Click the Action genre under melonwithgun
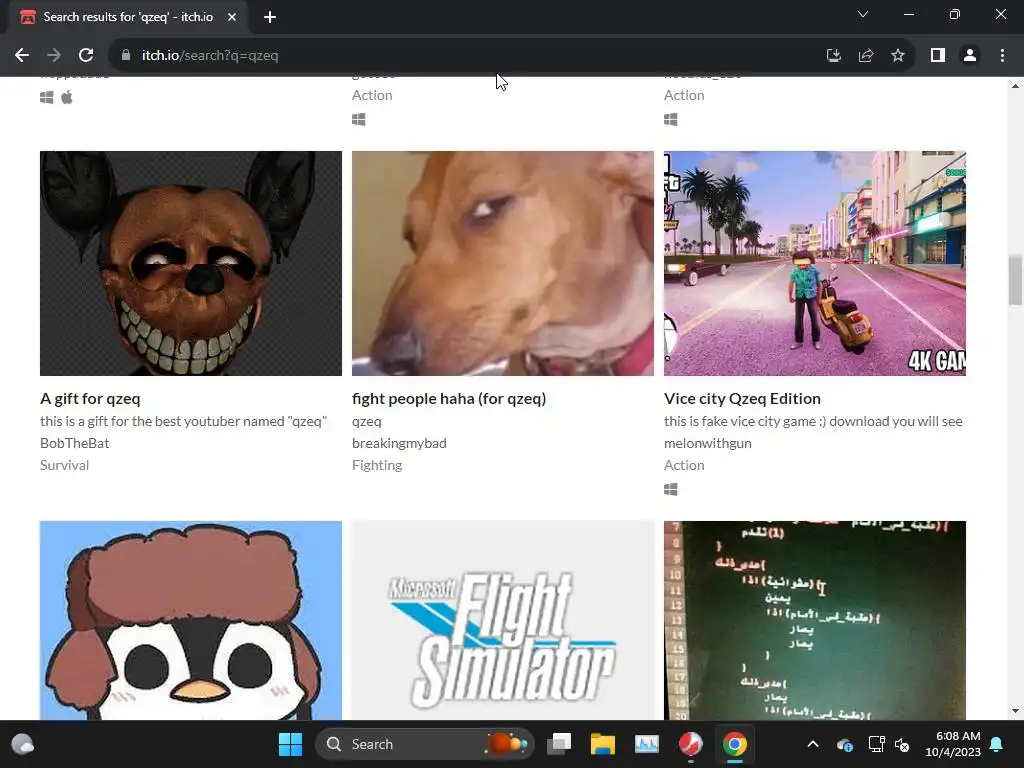The image size is (1024, 768). (684, 465)
